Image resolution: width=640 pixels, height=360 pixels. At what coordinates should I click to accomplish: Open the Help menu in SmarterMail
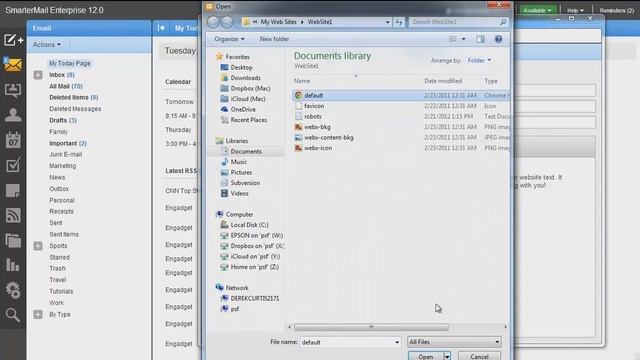[575, 10]
